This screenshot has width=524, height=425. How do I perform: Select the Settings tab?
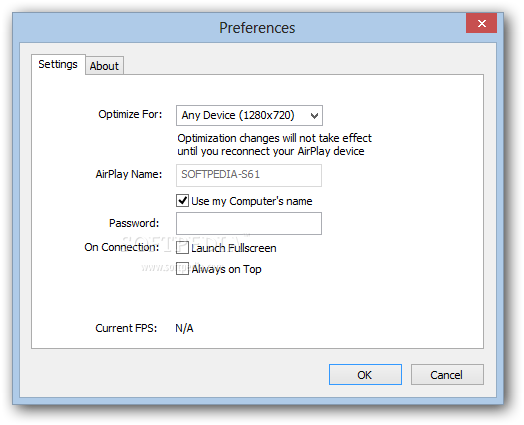(x=58, y=64)
